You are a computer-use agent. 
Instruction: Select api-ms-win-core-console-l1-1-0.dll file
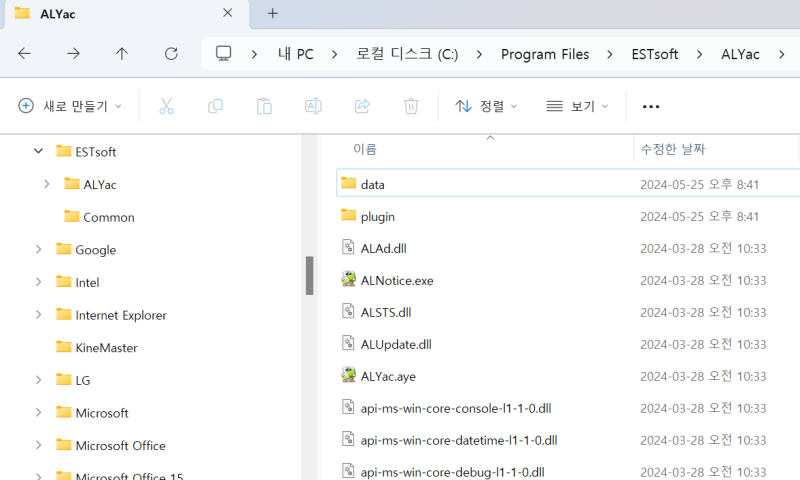[x=456, y=408]
